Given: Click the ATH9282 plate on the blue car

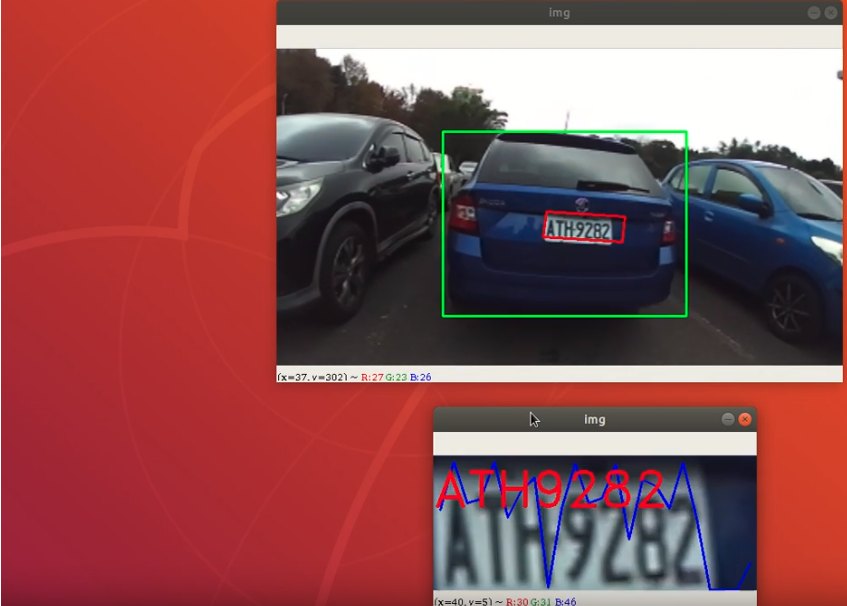Looking at the screenshot, I should (x=584, y=228).
